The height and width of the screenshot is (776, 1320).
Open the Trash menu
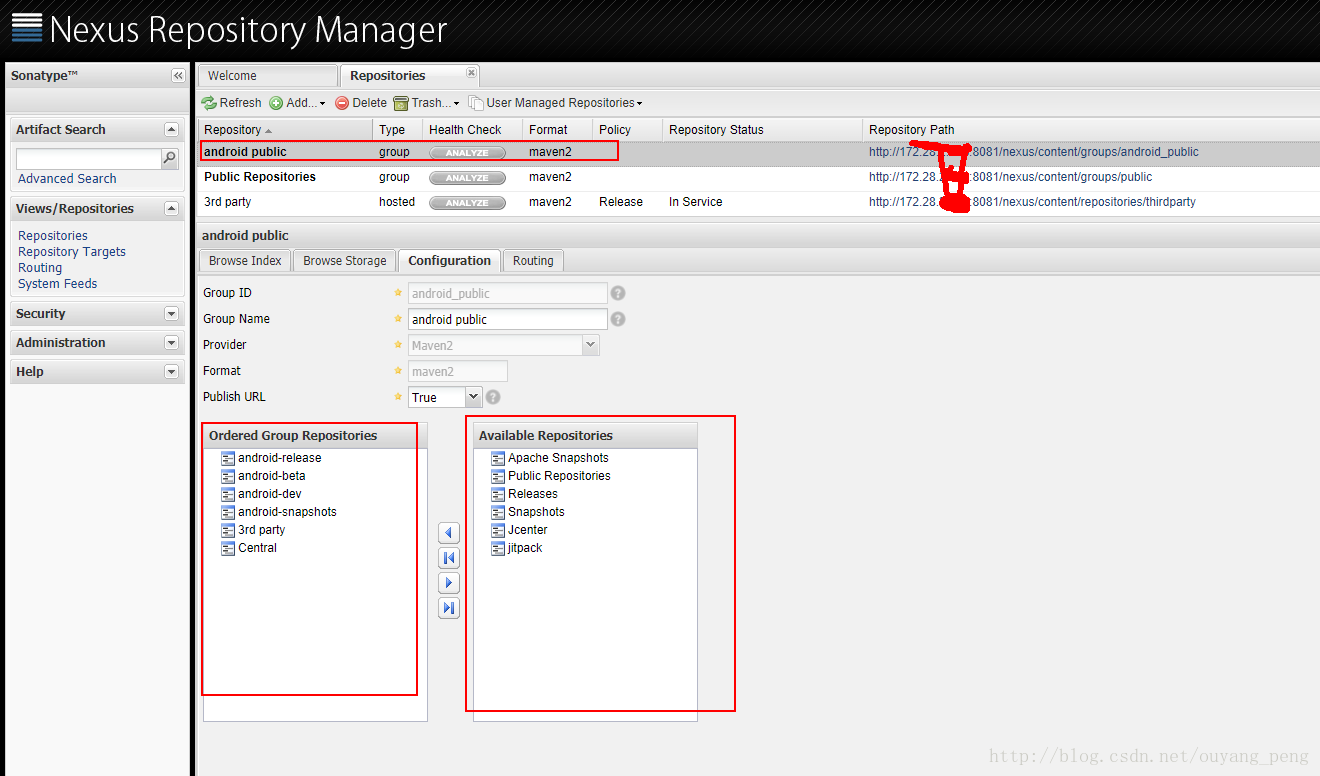[427, 103]
